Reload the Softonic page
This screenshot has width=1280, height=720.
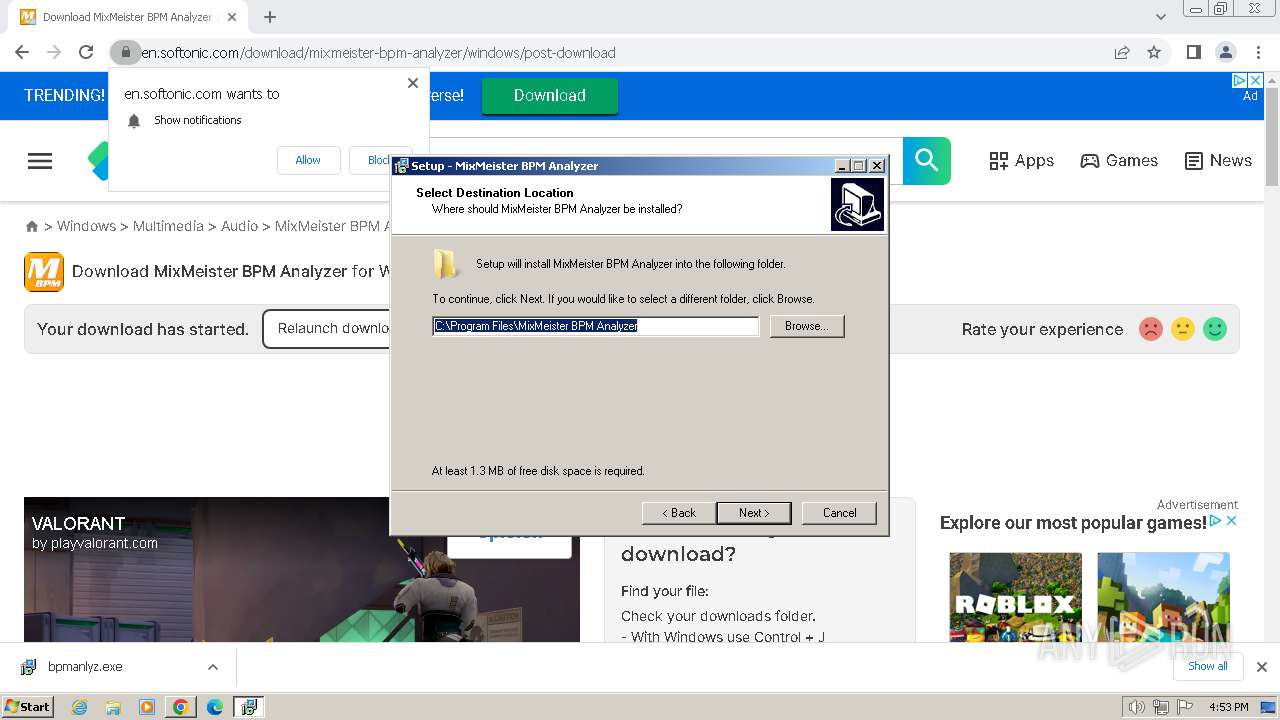tap(86, 52)
